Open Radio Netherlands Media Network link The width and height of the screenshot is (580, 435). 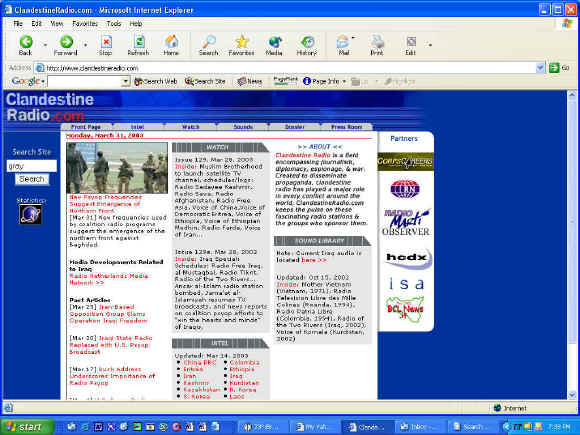(x=108, y=279)
